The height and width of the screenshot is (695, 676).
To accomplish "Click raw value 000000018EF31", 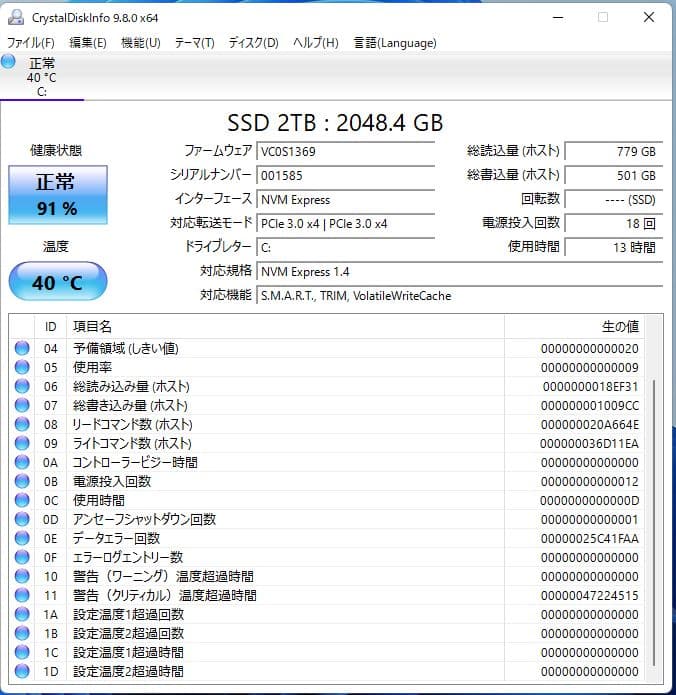I will pyautogui.click(x=590, y=387).
